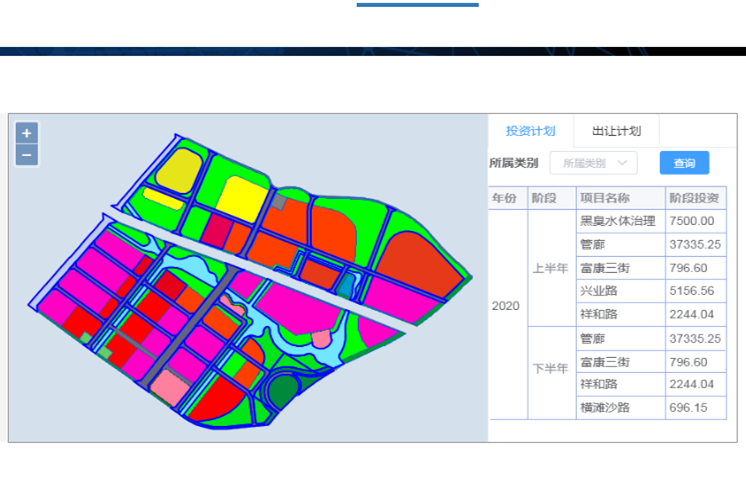Select the 横滩沙路 project cell
This screenshot has width=746, height=497.
coord(620,408)
